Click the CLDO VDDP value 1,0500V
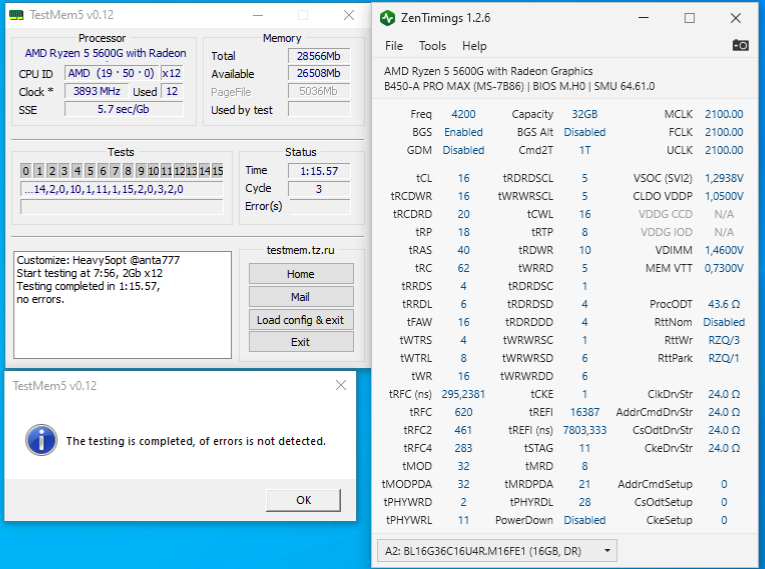 pos(724,196)
